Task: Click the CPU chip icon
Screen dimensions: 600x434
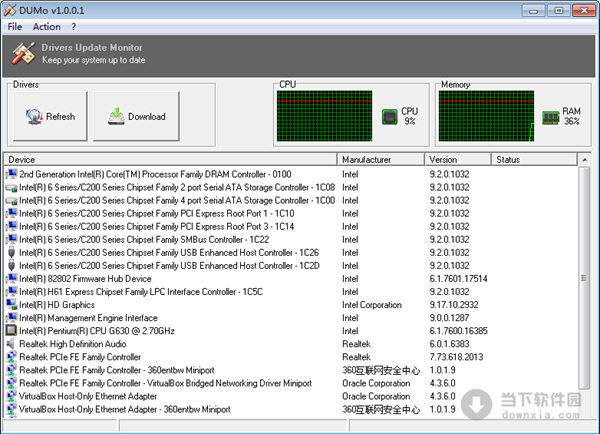Action: 390,116
